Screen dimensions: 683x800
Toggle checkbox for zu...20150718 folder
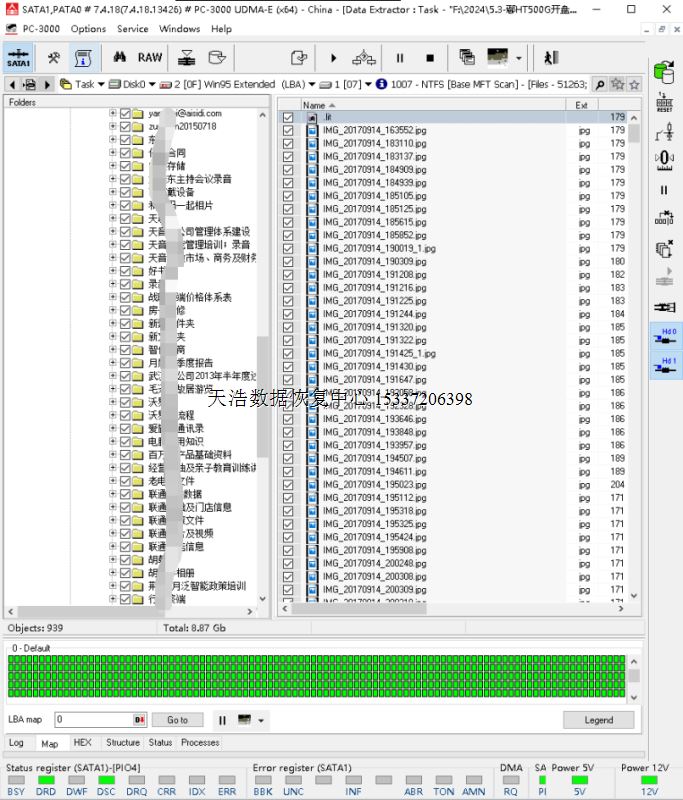coord(125,127)
